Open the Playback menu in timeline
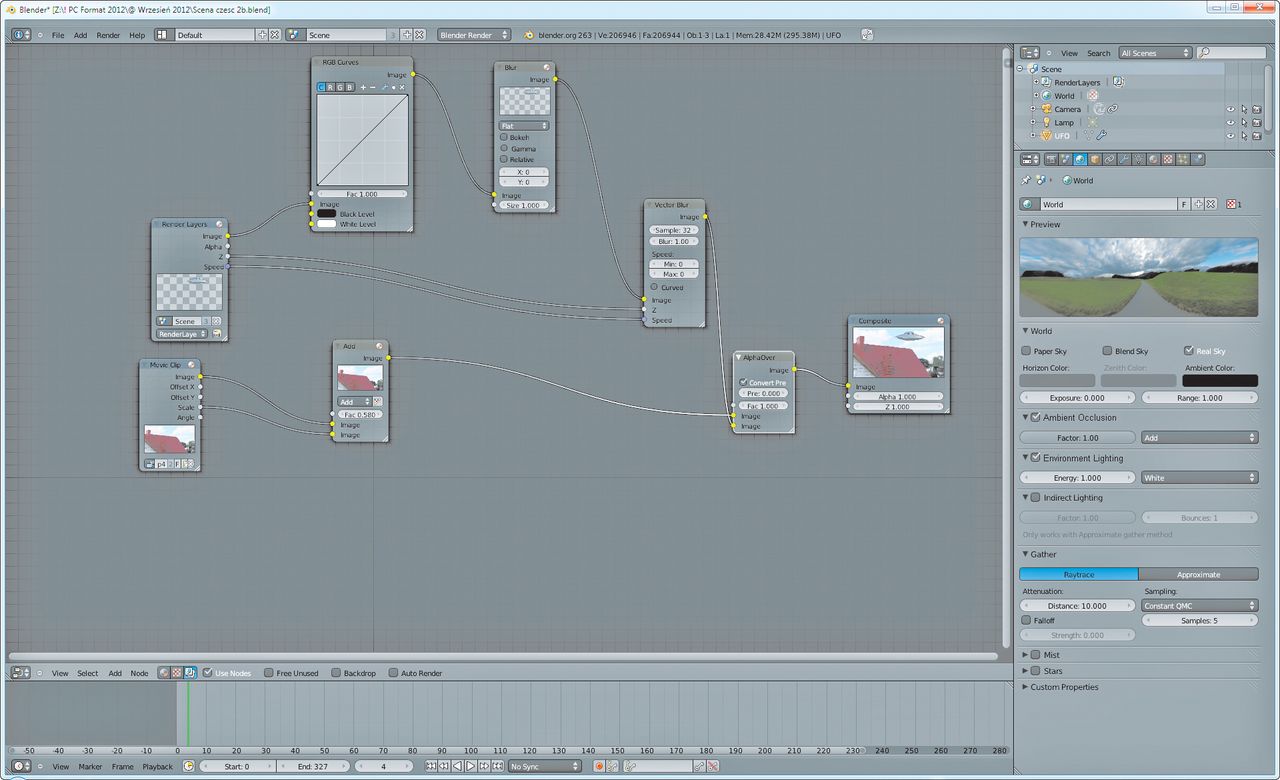1280x780 pixels. 157,767
